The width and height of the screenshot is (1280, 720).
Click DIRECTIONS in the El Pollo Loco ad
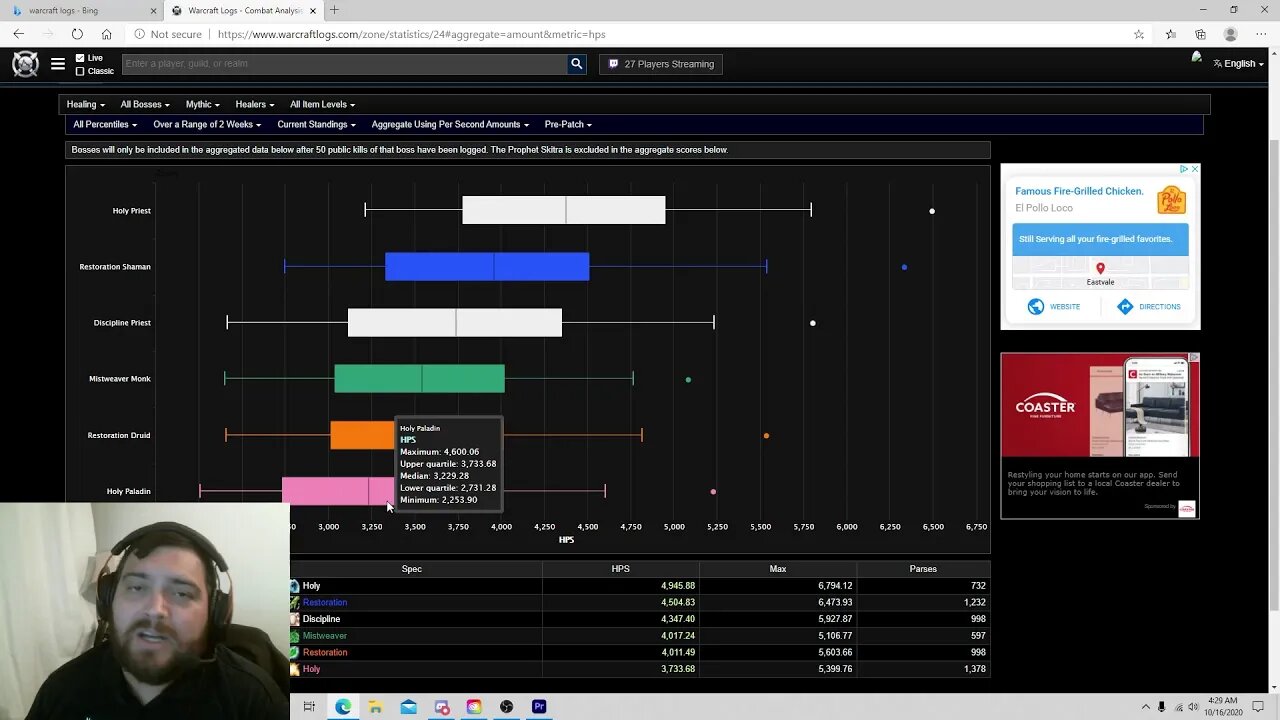click(1149, 307)
